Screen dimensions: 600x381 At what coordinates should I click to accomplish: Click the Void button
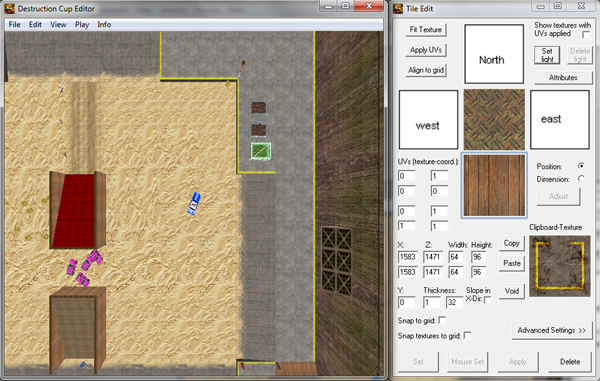point(512,291)
